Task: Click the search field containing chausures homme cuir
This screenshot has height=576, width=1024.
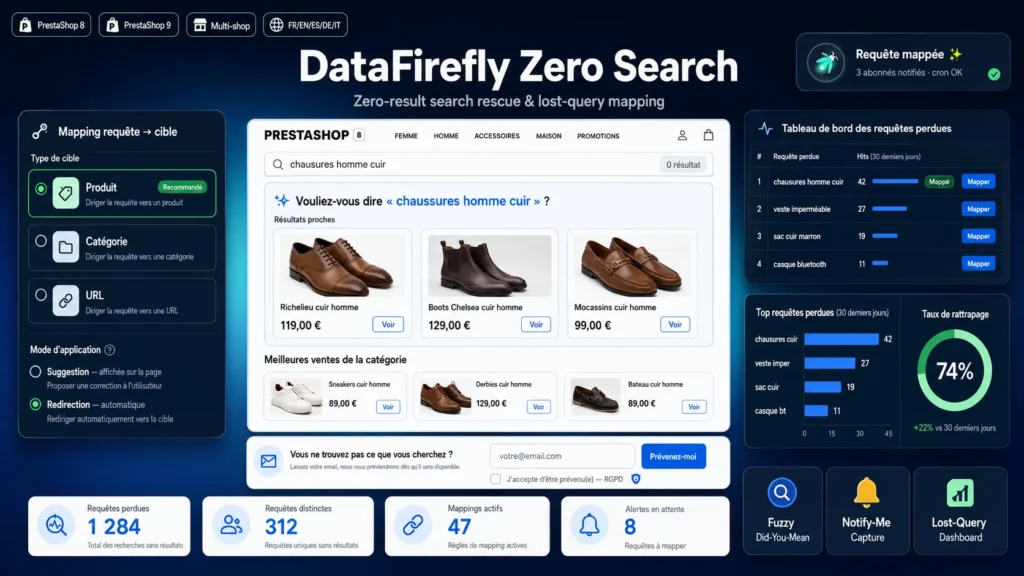Action: [x=488, y=165]
